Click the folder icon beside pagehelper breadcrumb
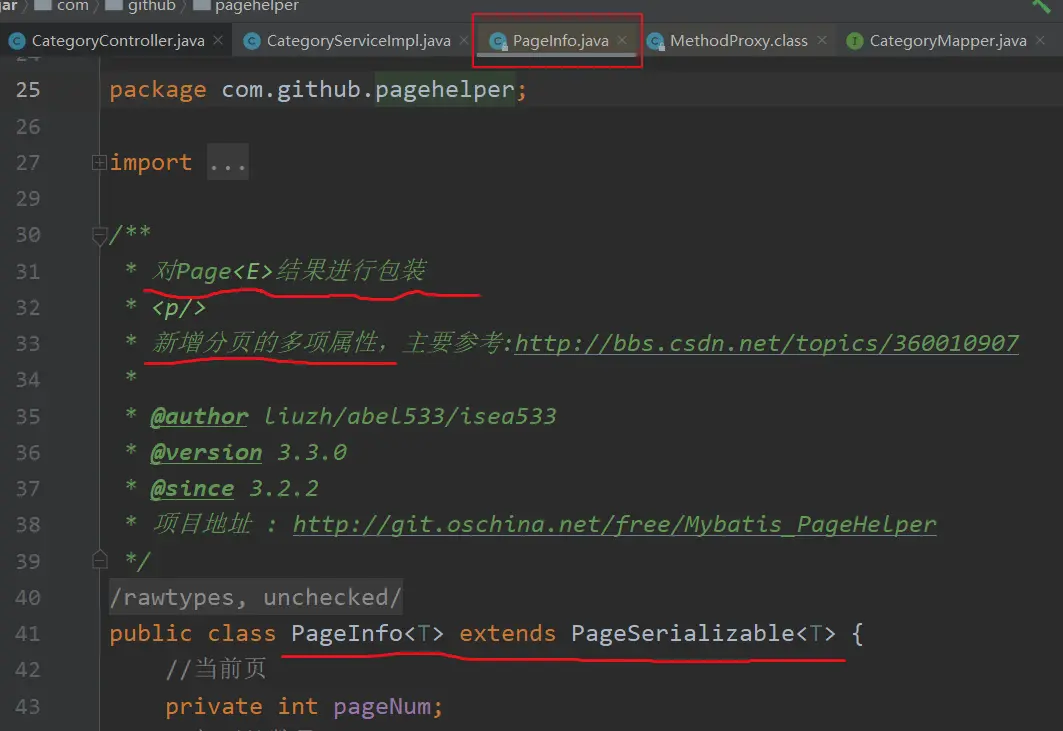This screenshot has height=731, width=1063. 200,6
